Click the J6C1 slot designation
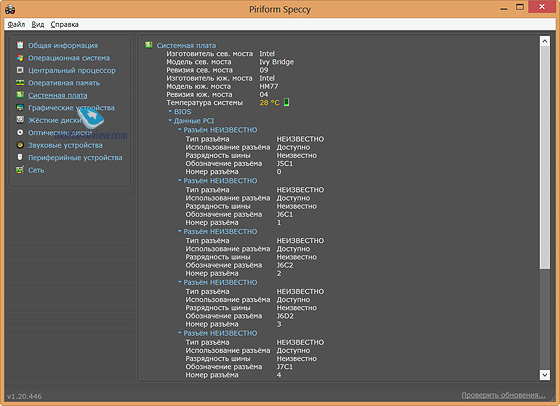The image size is (560, 406). 285,214
